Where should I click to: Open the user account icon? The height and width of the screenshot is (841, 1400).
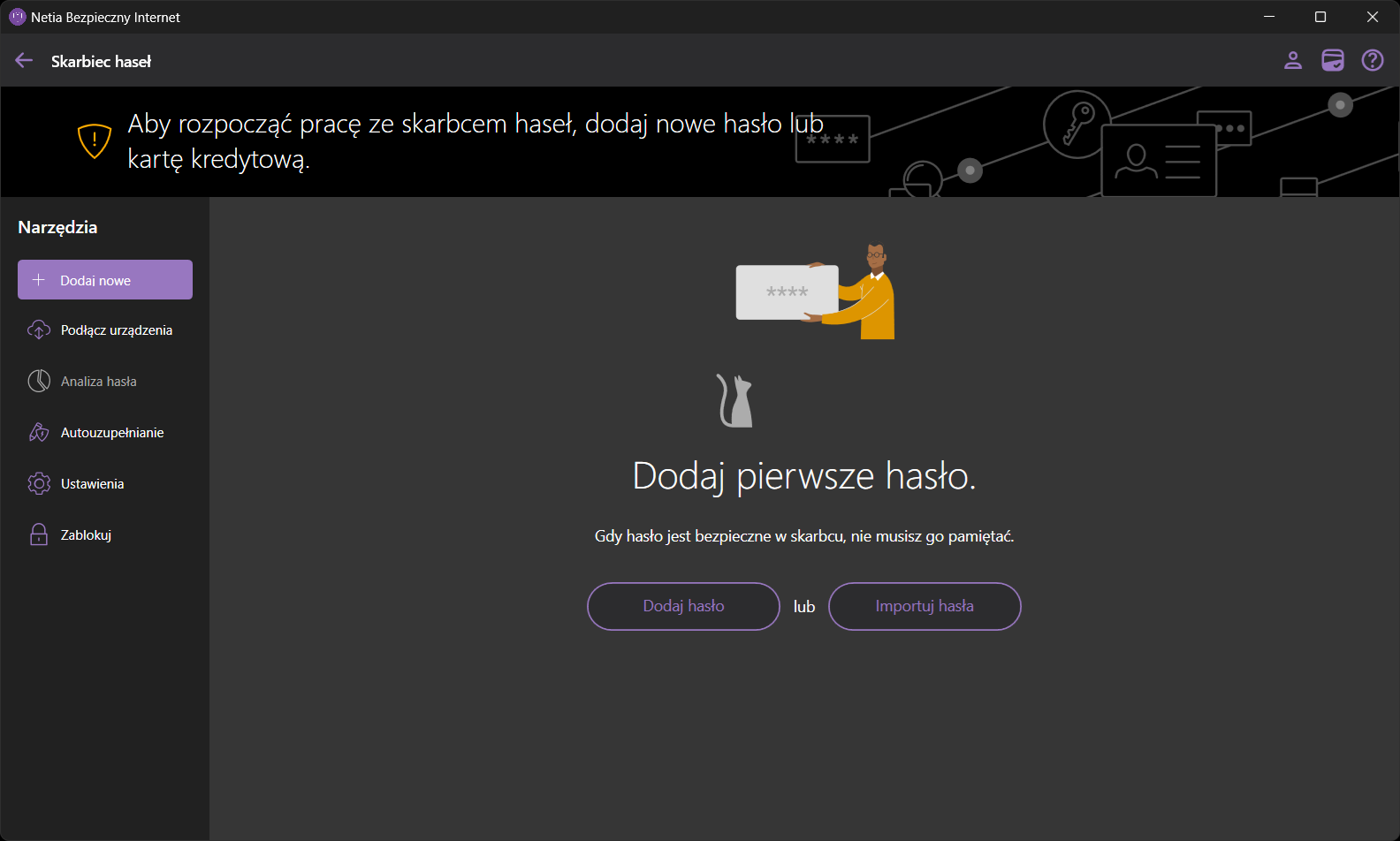tap(1292, 60)
